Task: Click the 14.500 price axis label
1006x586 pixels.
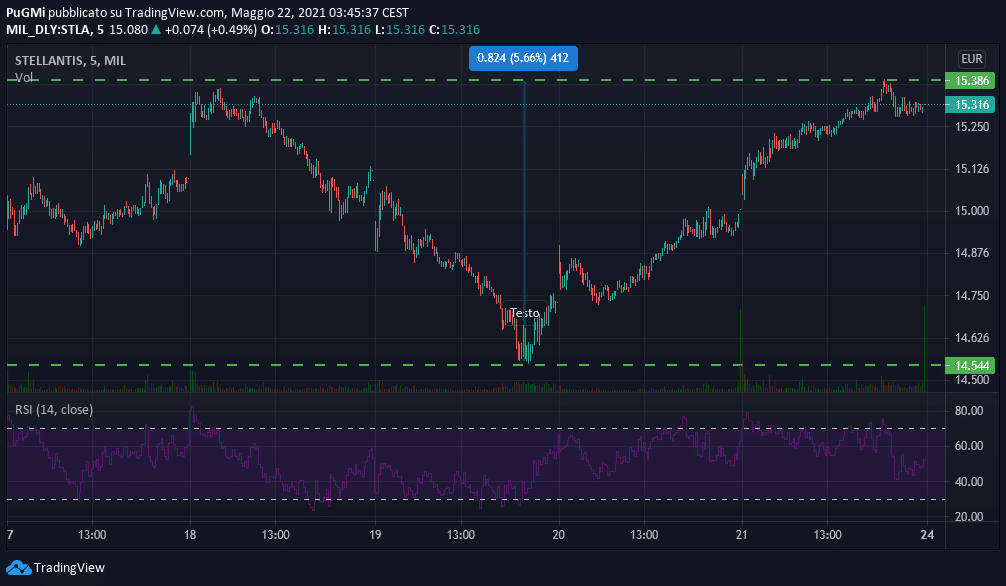Action: click(x=972, y=379)
